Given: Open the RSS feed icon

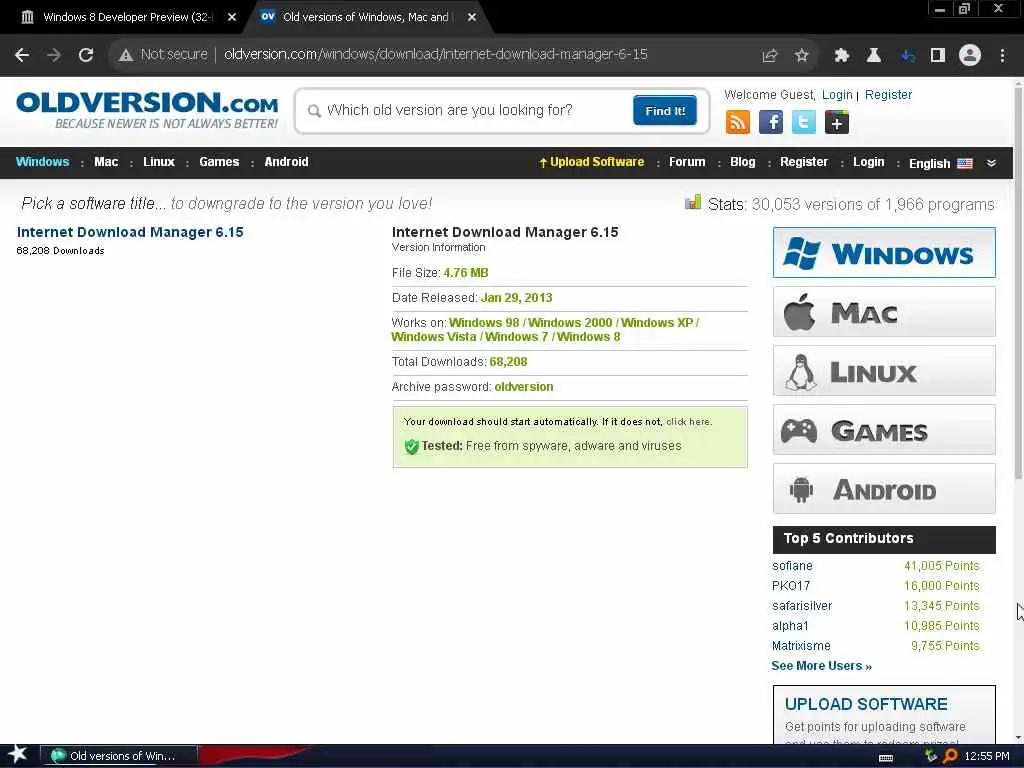Looking at the screenshot, I should pyautogui.click(x=738, y=122).
